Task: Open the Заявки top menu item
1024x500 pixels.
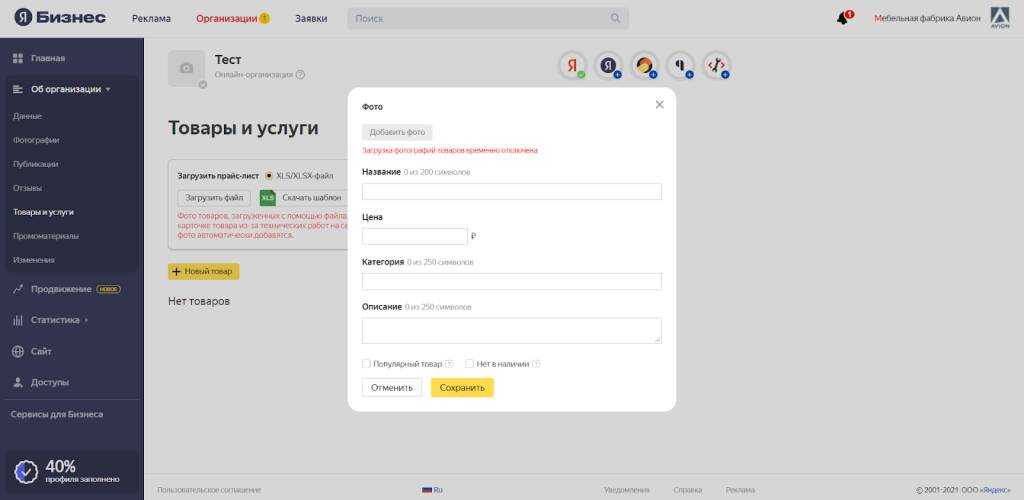Action: (311, 18)
